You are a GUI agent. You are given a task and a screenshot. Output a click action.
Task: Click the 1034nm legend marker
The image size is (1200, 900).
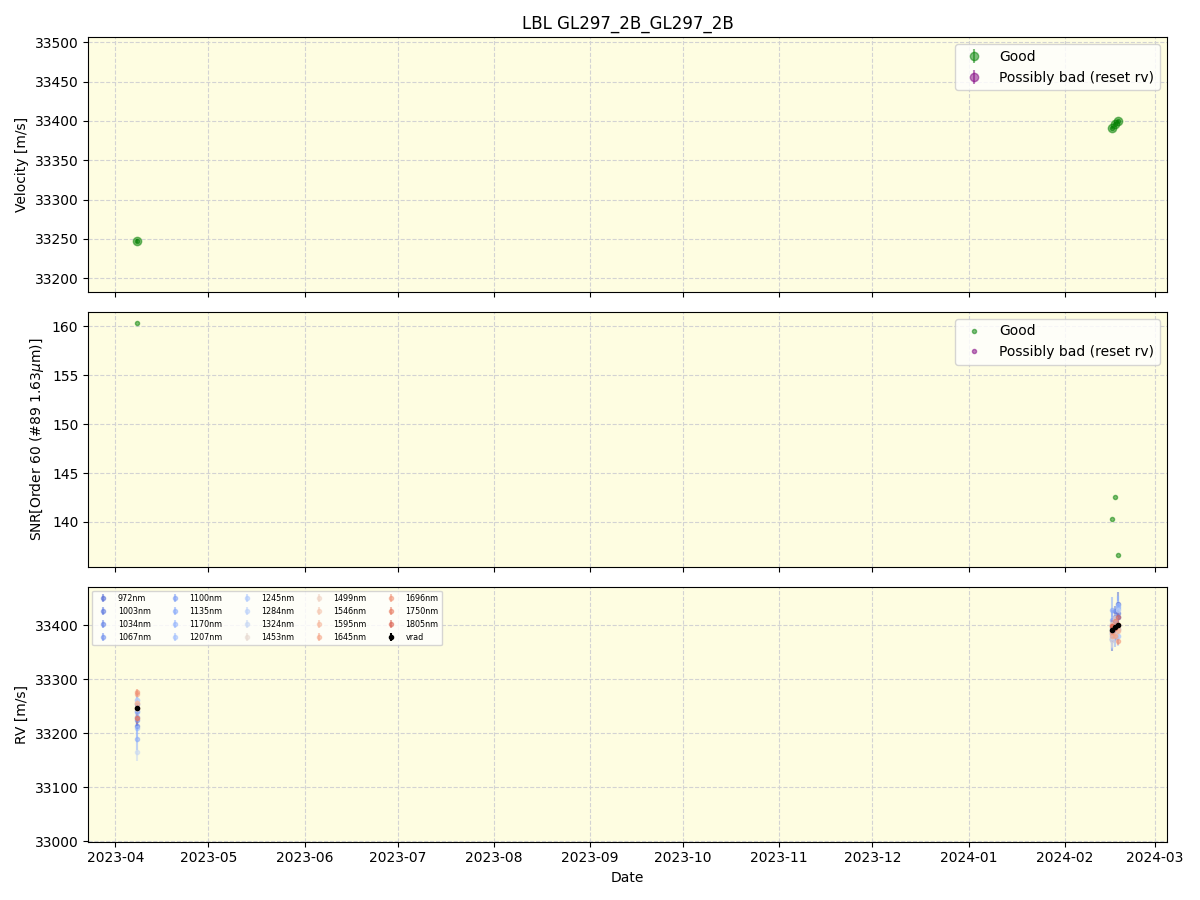click(x=103, y=624)
